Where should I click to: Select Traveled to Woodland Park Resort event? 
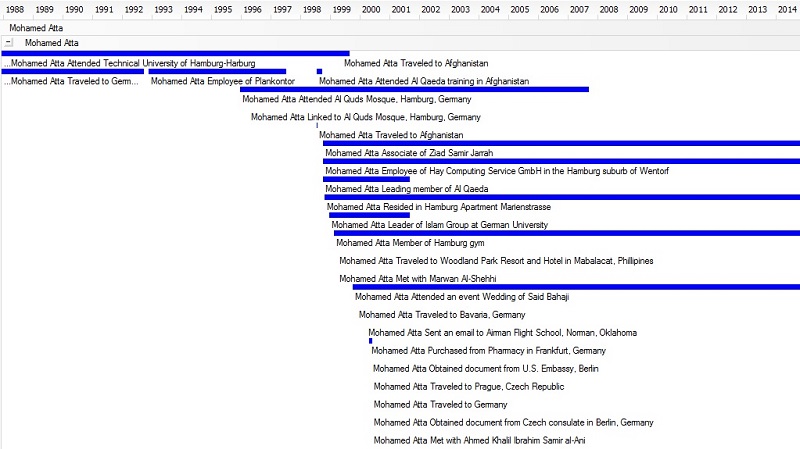tap(496, 261)
